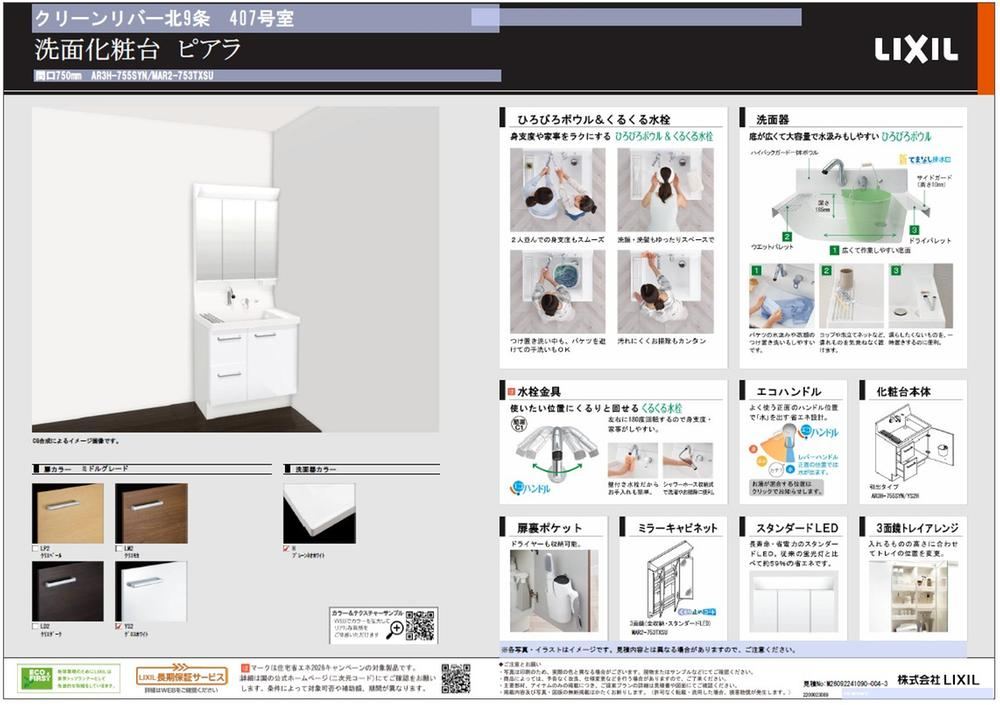Click the 3面鏡トレイアレンジ shelf photo
The height and width of the screenshot is (705, 1000).
[908, 596]
